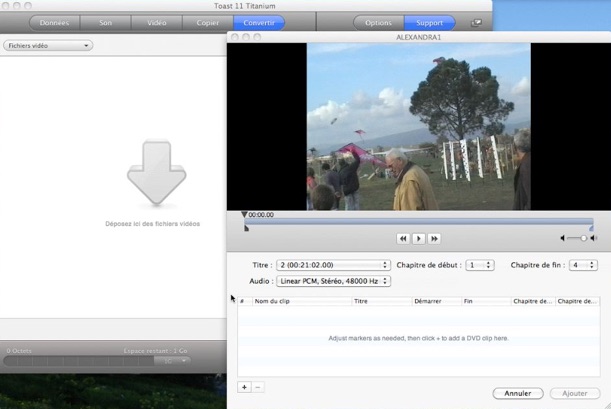Click the # column header
611x409 pixels.
pyautogui.click(x=245, y=301)
